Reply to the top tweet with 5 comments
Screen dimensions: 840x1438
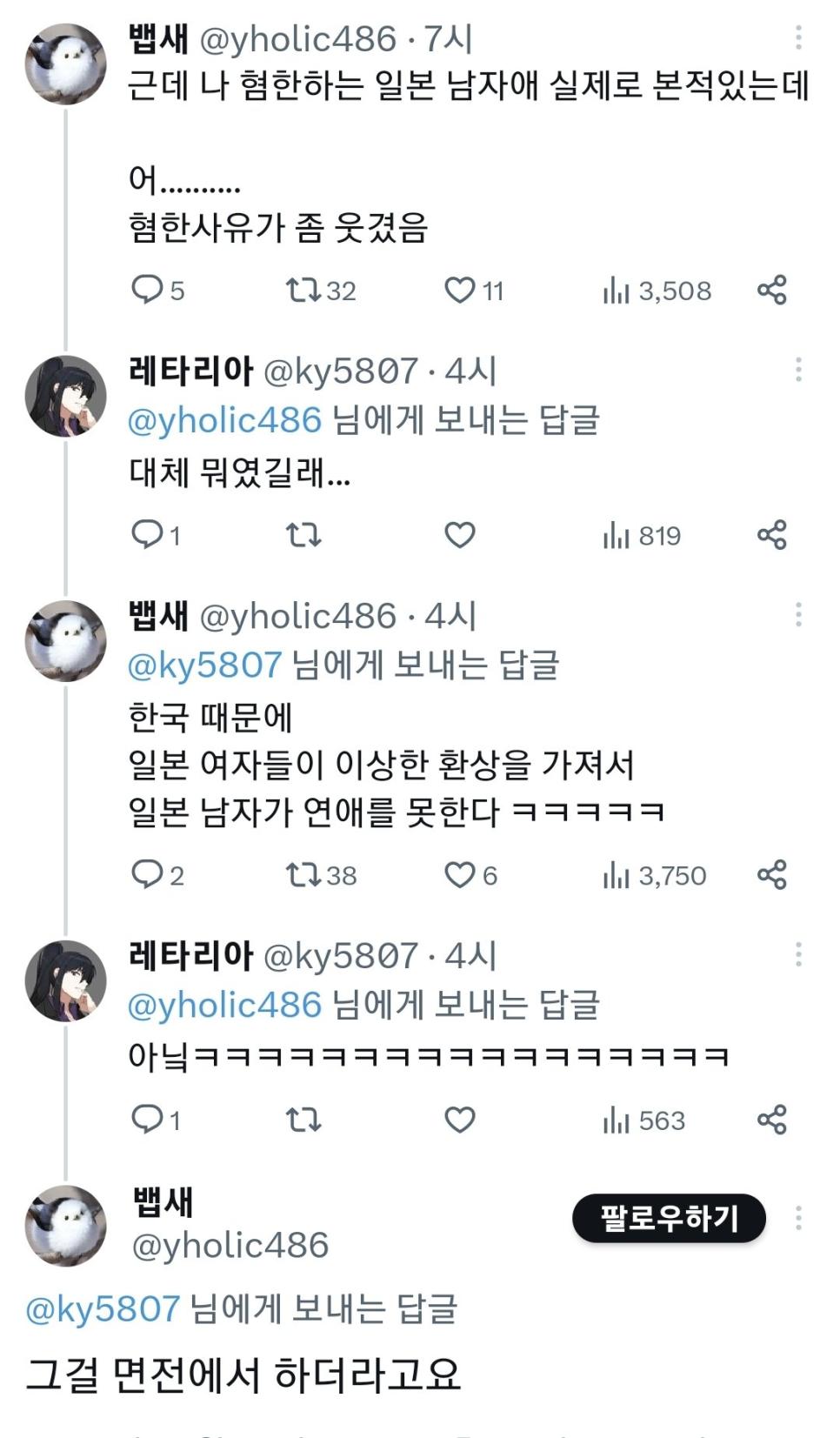(146, 290)
